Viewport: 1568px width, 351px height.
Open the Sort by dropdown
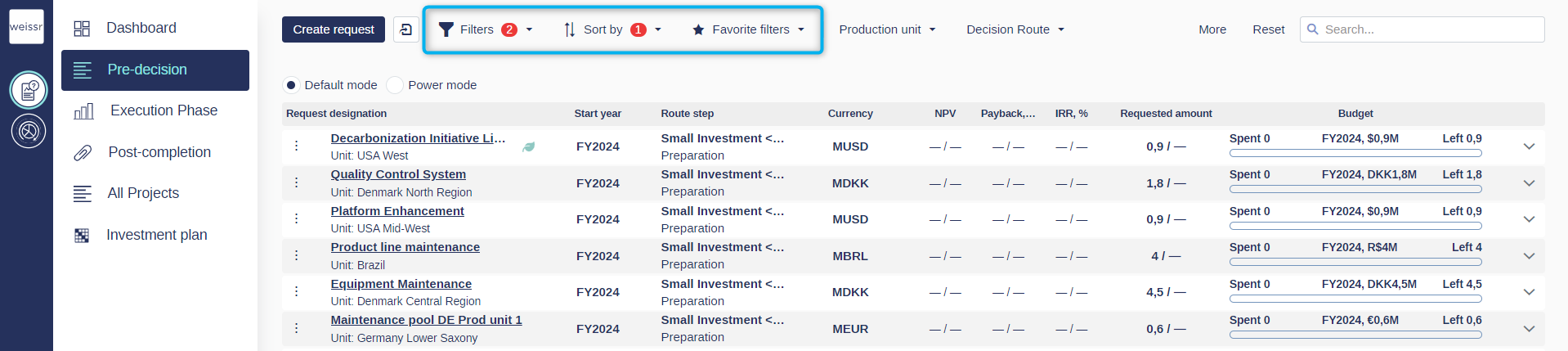[612, 29]
